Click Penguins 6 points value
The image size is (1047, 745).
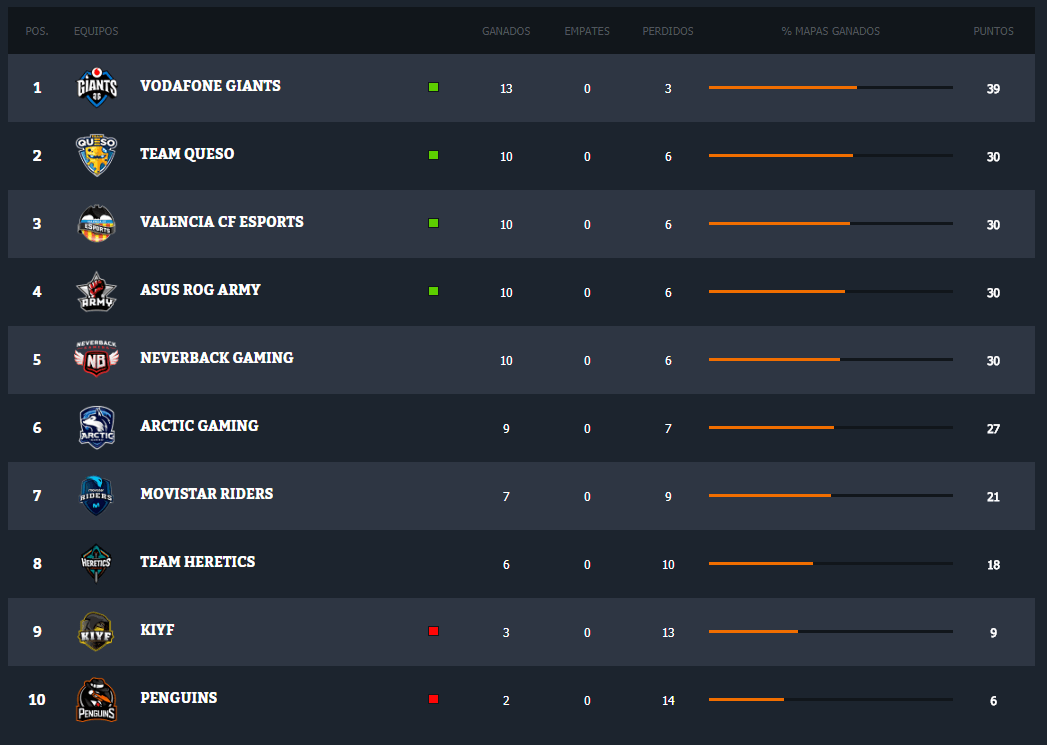pyautogui.click(x=994, y=701)
